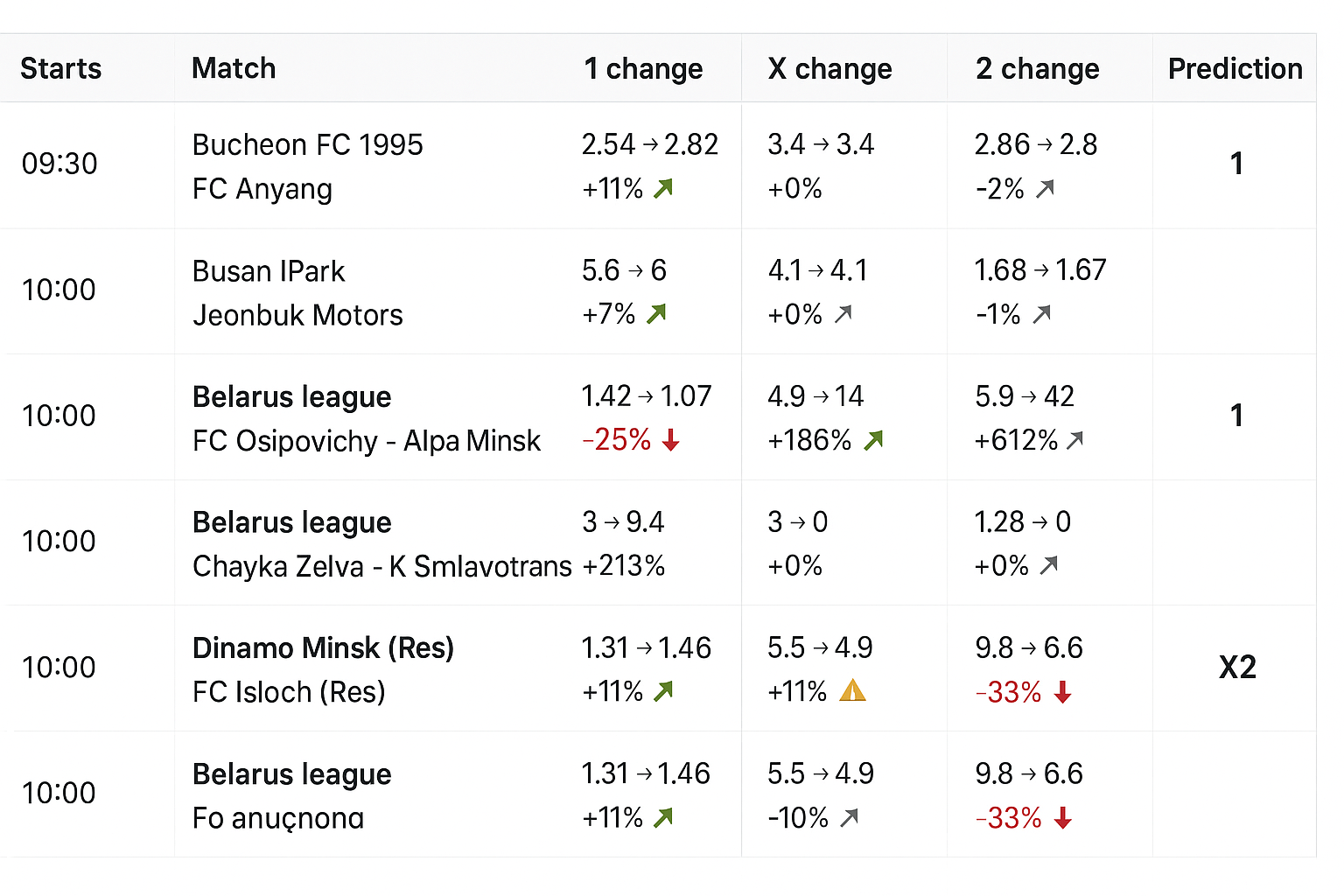Click green arrow next to Busan IPark +7%
This screenshot has height=896, width=1344.
(656, 314)
